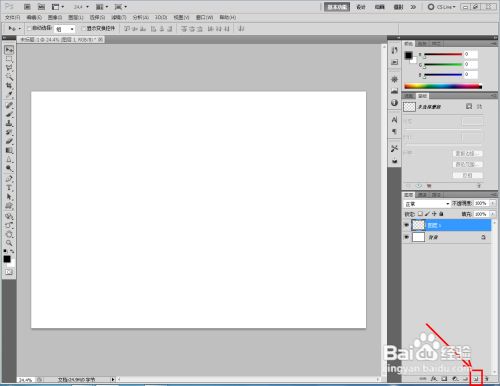The width and height of the screenshot is (500, 386).
Task: Create a new layer via panel icon
Action: coord(476,379)
